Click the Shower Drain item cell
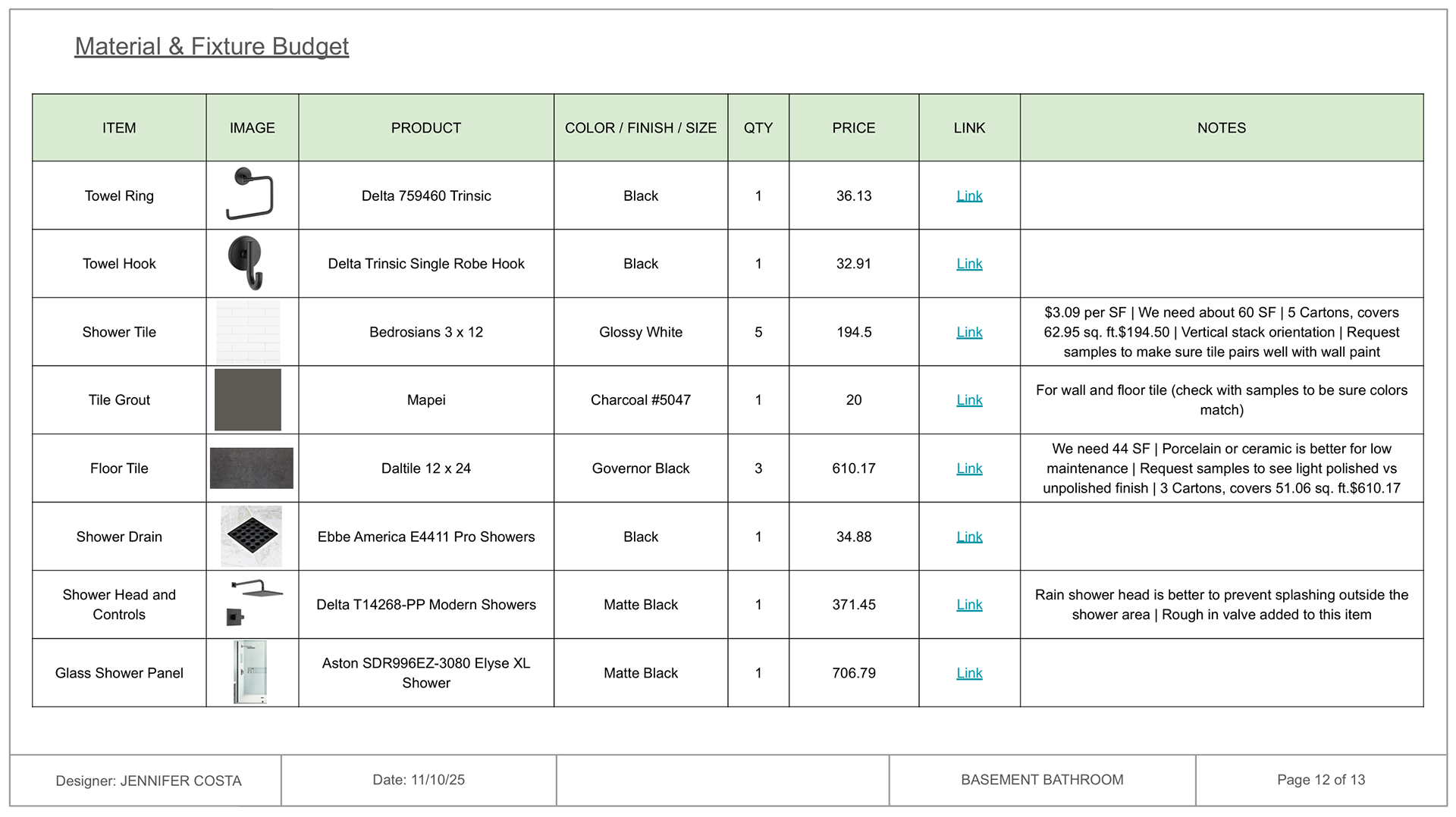The height and width of the screenshot is (817, 1456). (119, 537)
